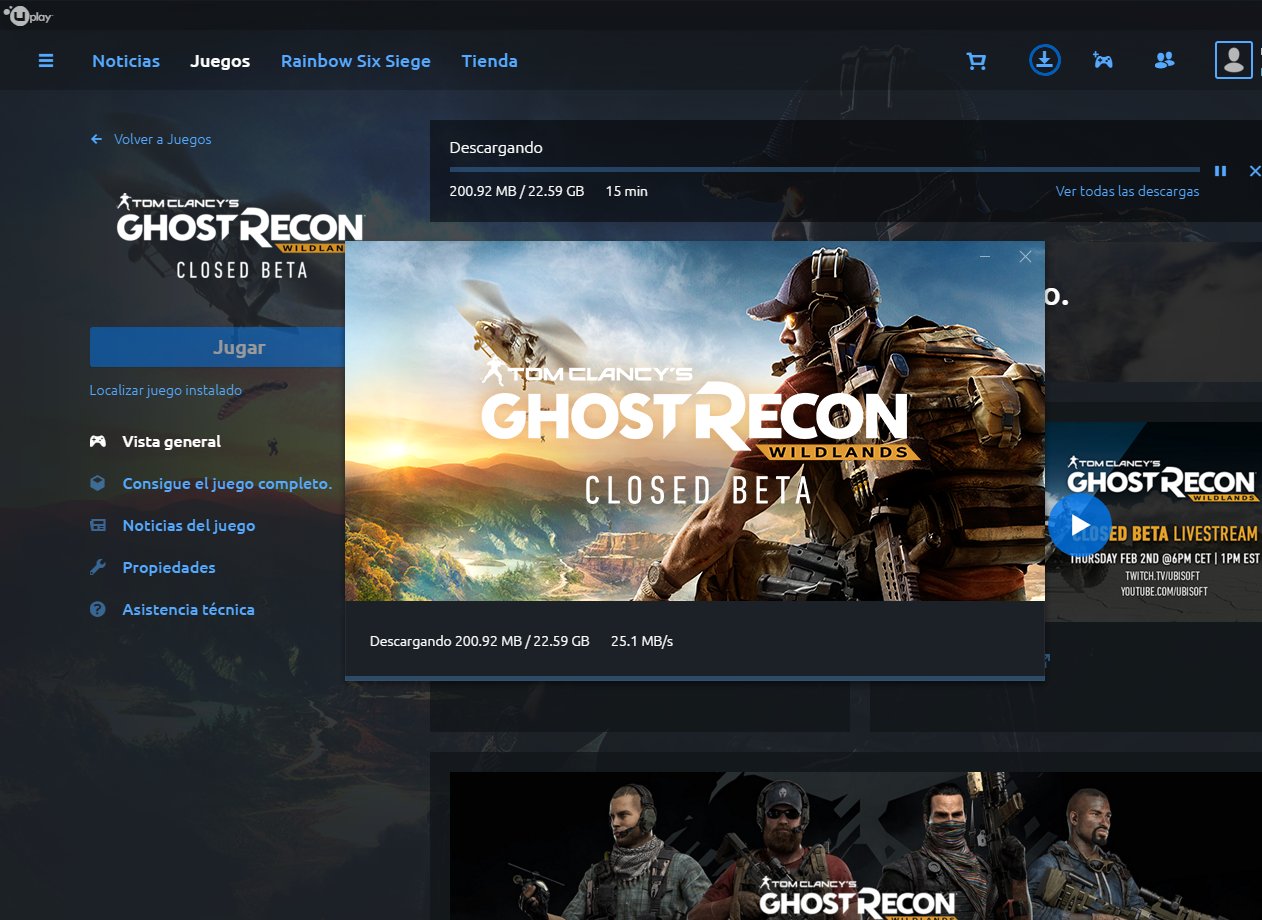This screenshot has width=1262, height=920.
Task: Open Asistencia técnica
Action: tap(189, 609)
